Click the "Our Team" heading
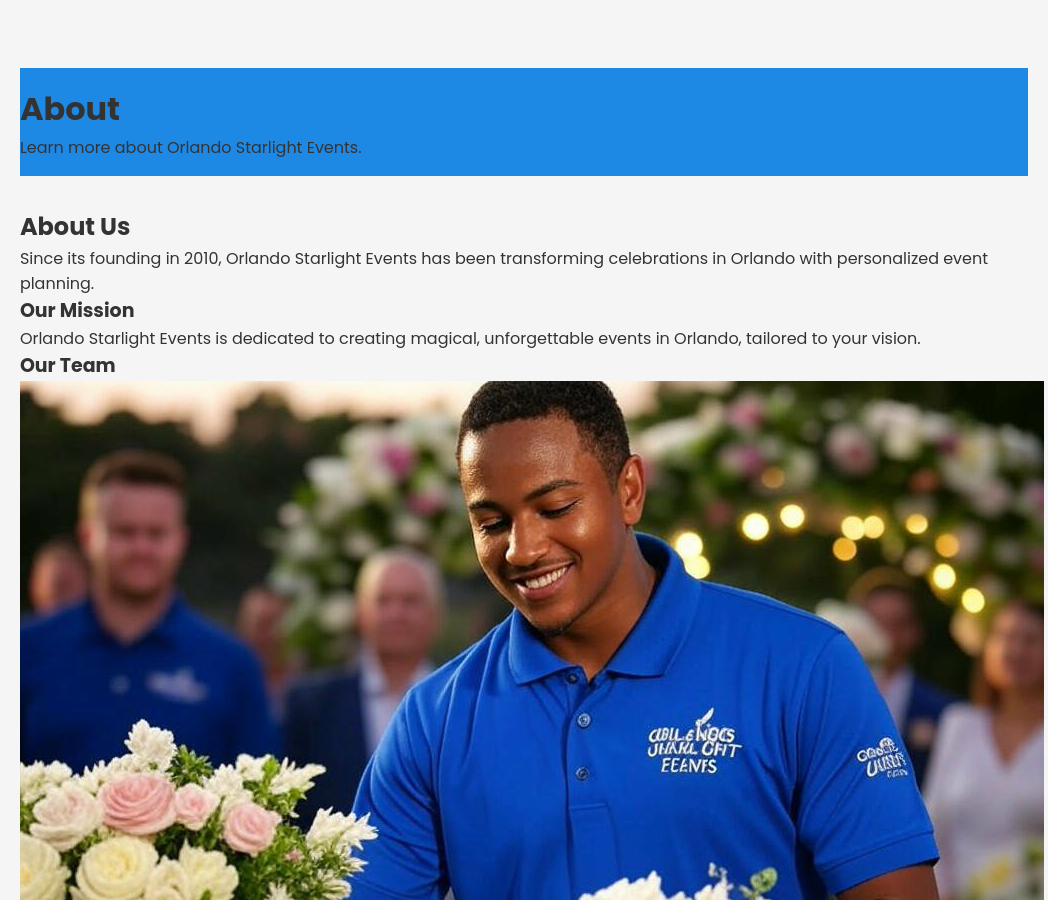This screenshot has width=1048, height=900. [67, 365]
